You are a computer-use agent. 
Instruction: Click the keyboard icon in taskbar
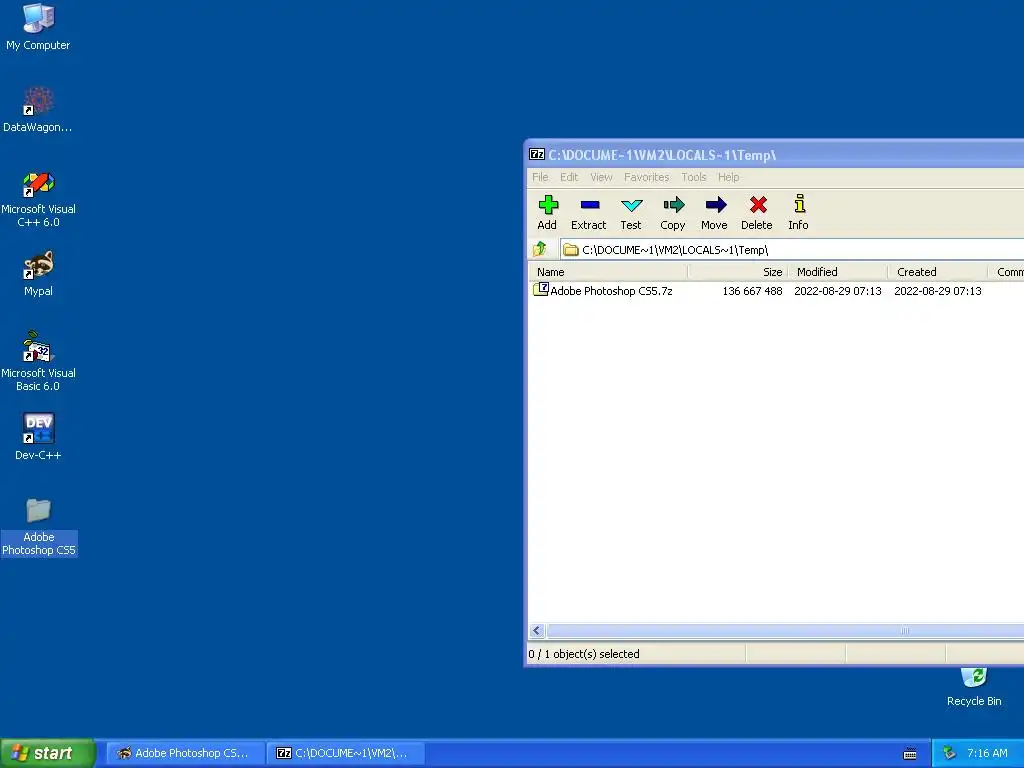click(910, 754)
